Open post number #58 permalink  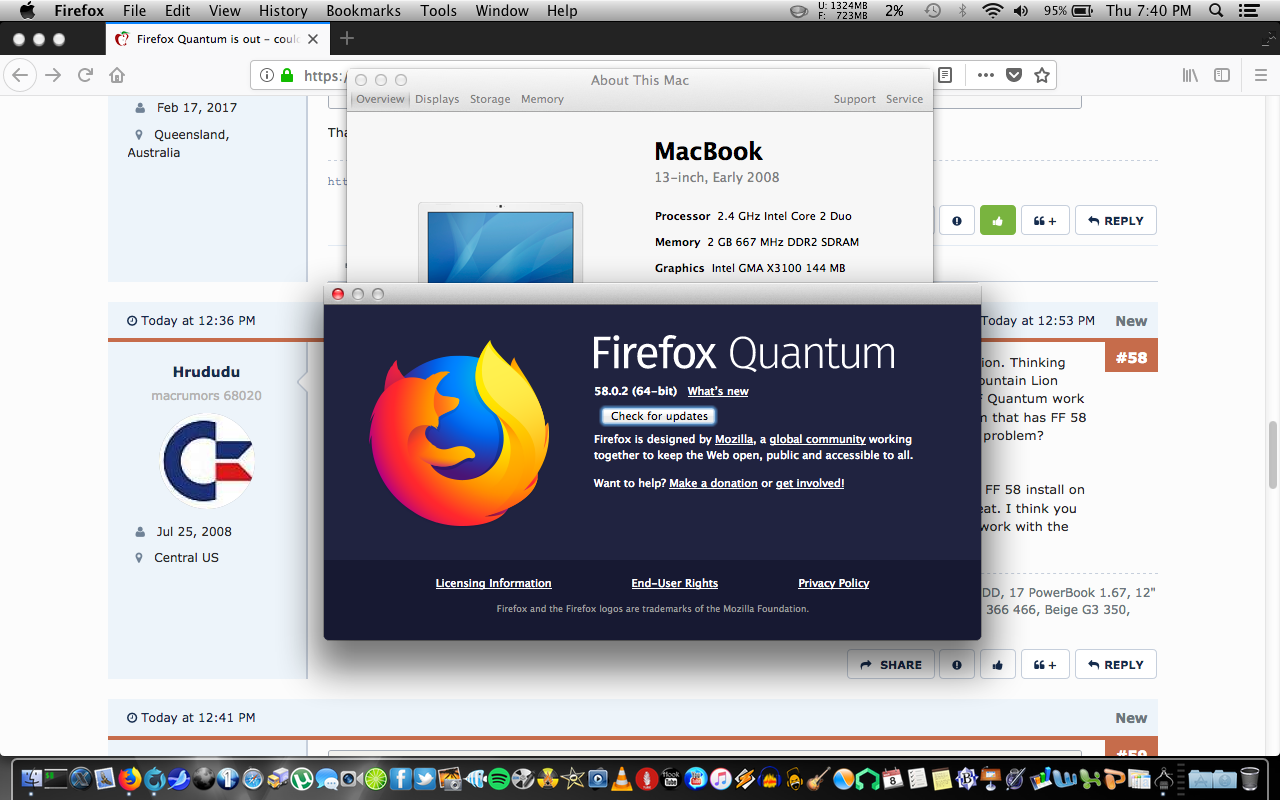click(1131, 357)
